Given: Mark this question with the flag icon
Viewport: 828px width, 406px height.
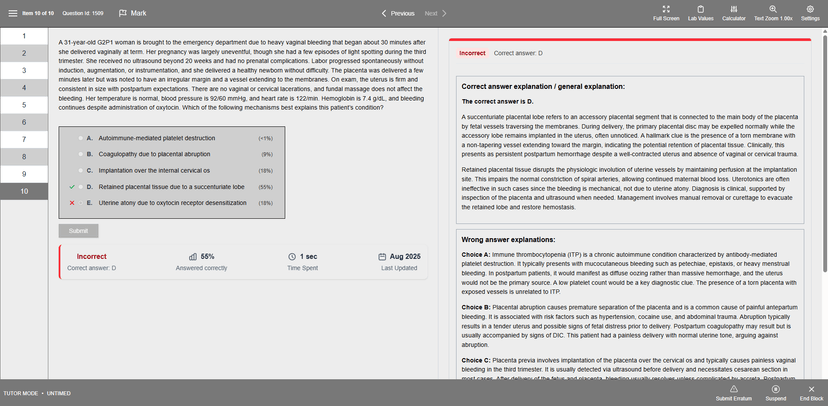Looking at the screenshot, I should coord(123,13).
